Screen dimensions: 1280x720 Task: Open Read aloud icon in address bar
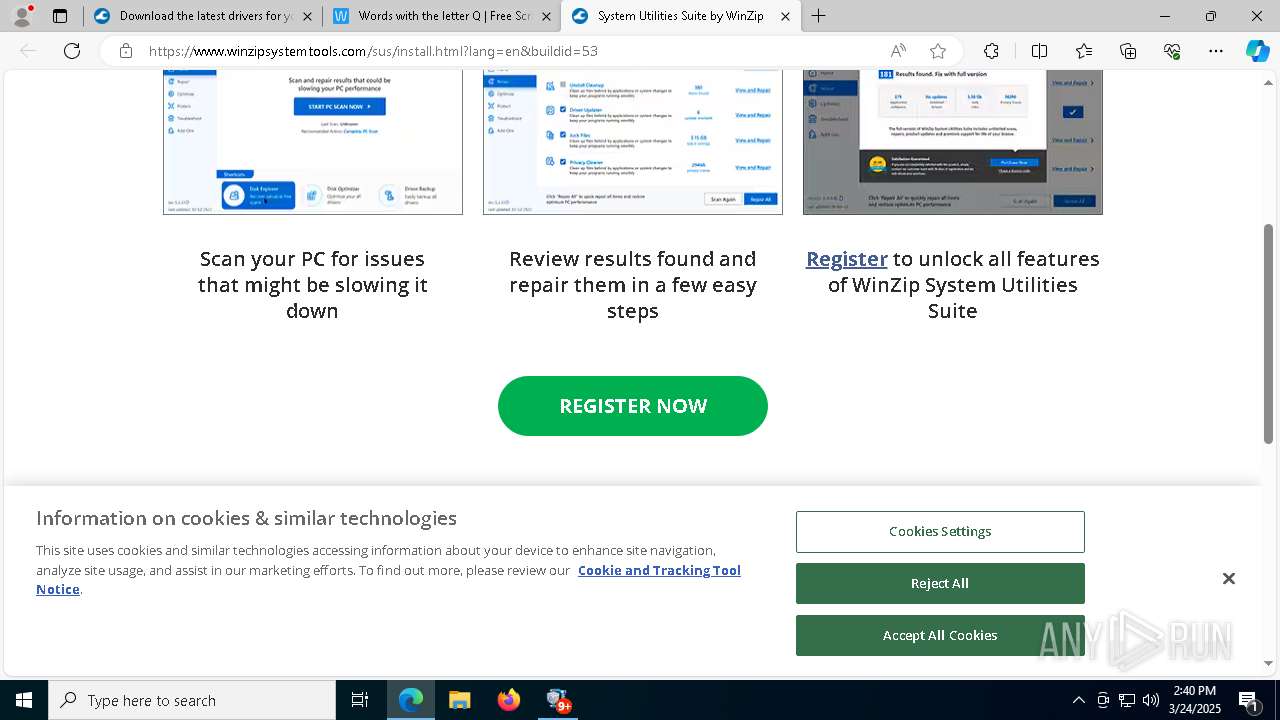click(x=898, y=51)
